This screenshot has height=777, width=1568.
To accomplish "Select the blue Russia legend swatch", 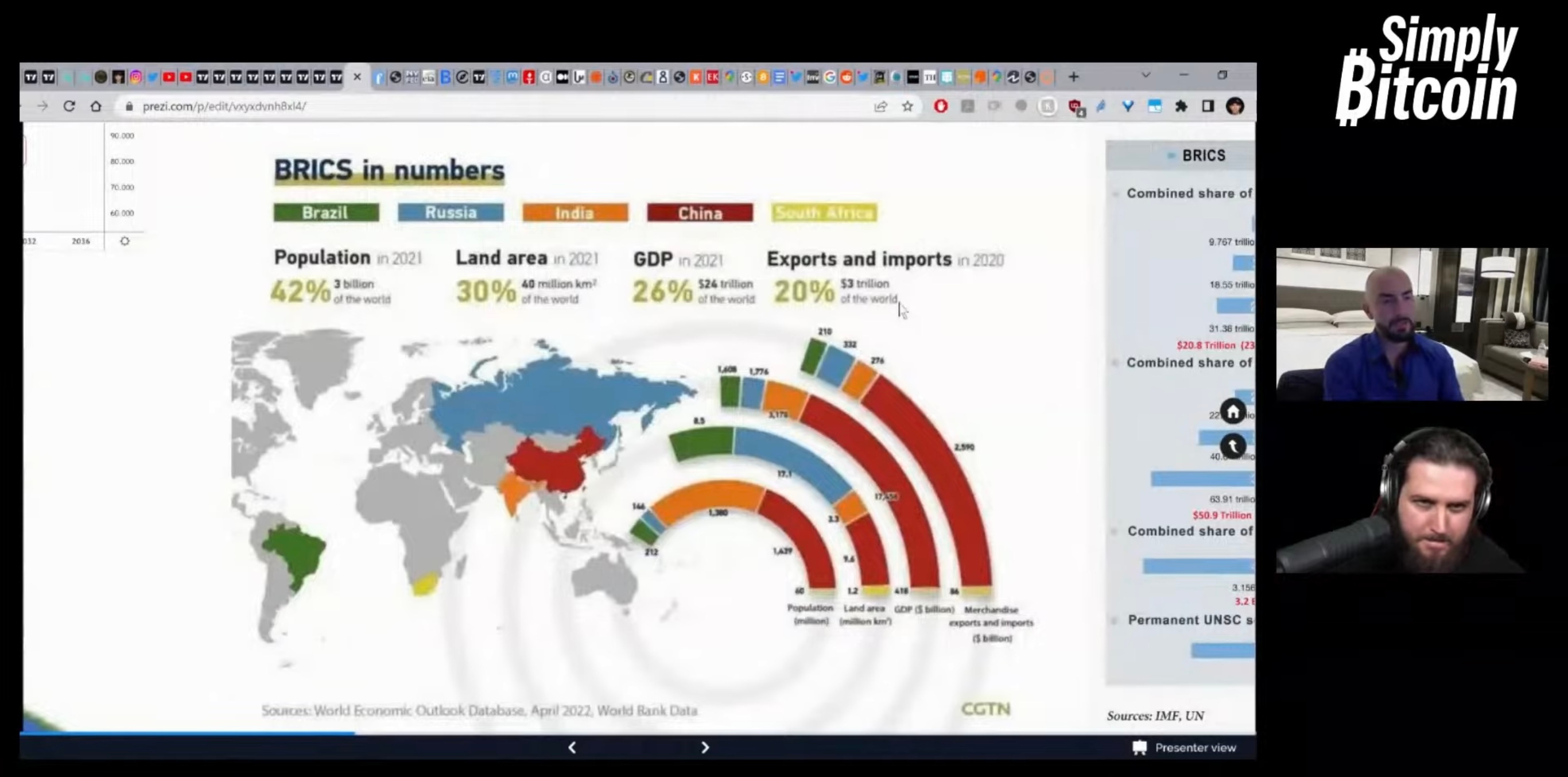I will click(x=451, y=212).
